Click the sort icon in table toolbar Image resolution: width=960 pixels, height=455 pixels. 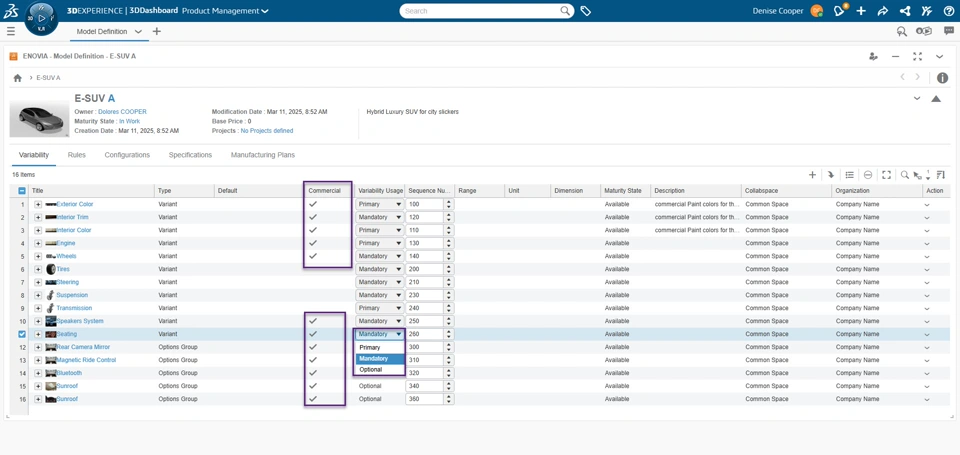[x=941, y=175]
